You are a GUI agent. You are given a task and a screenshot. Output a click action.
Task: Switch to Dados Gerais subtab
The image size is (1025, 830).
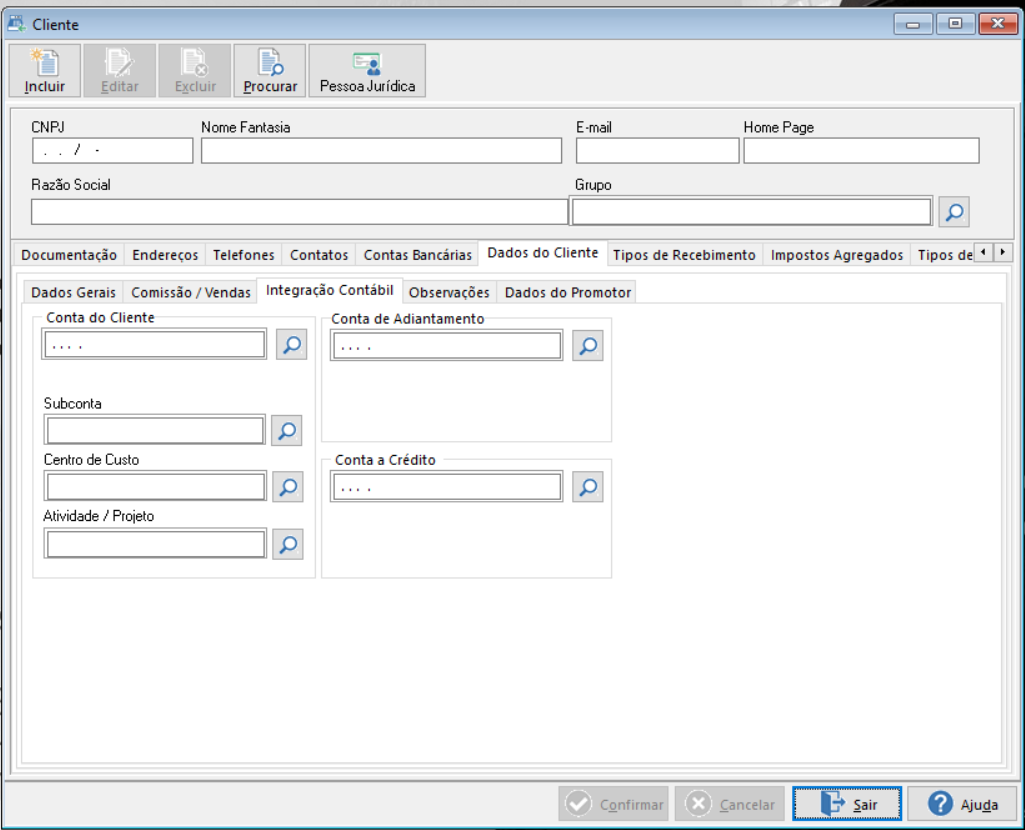coord(73,292)
